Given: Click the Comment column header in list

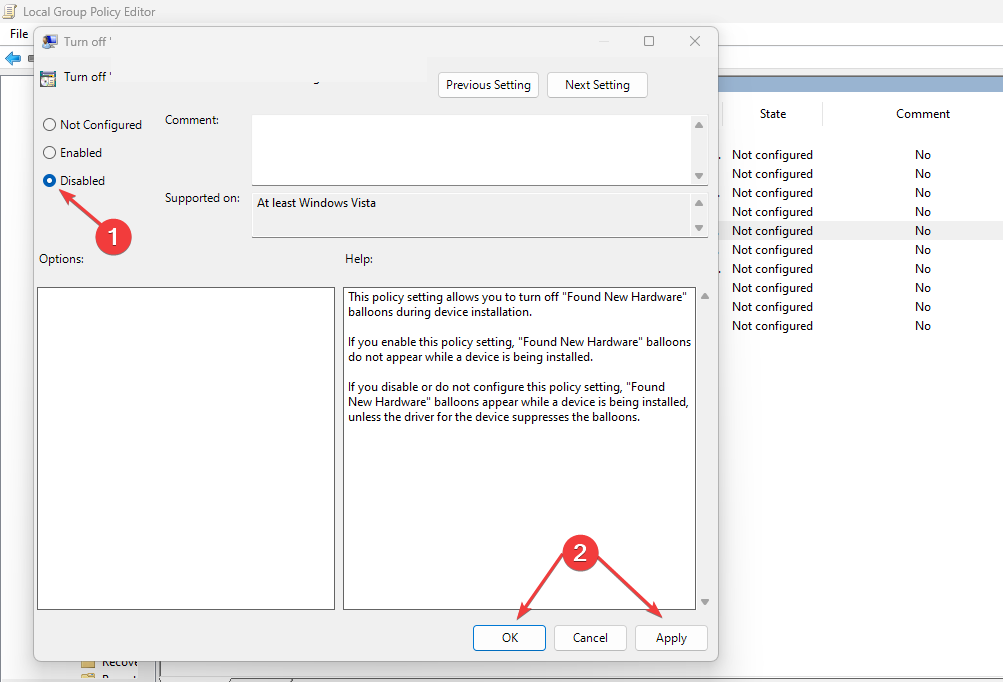Looking at the screenshot, I should pyautogui.click(x=922, y=114).
